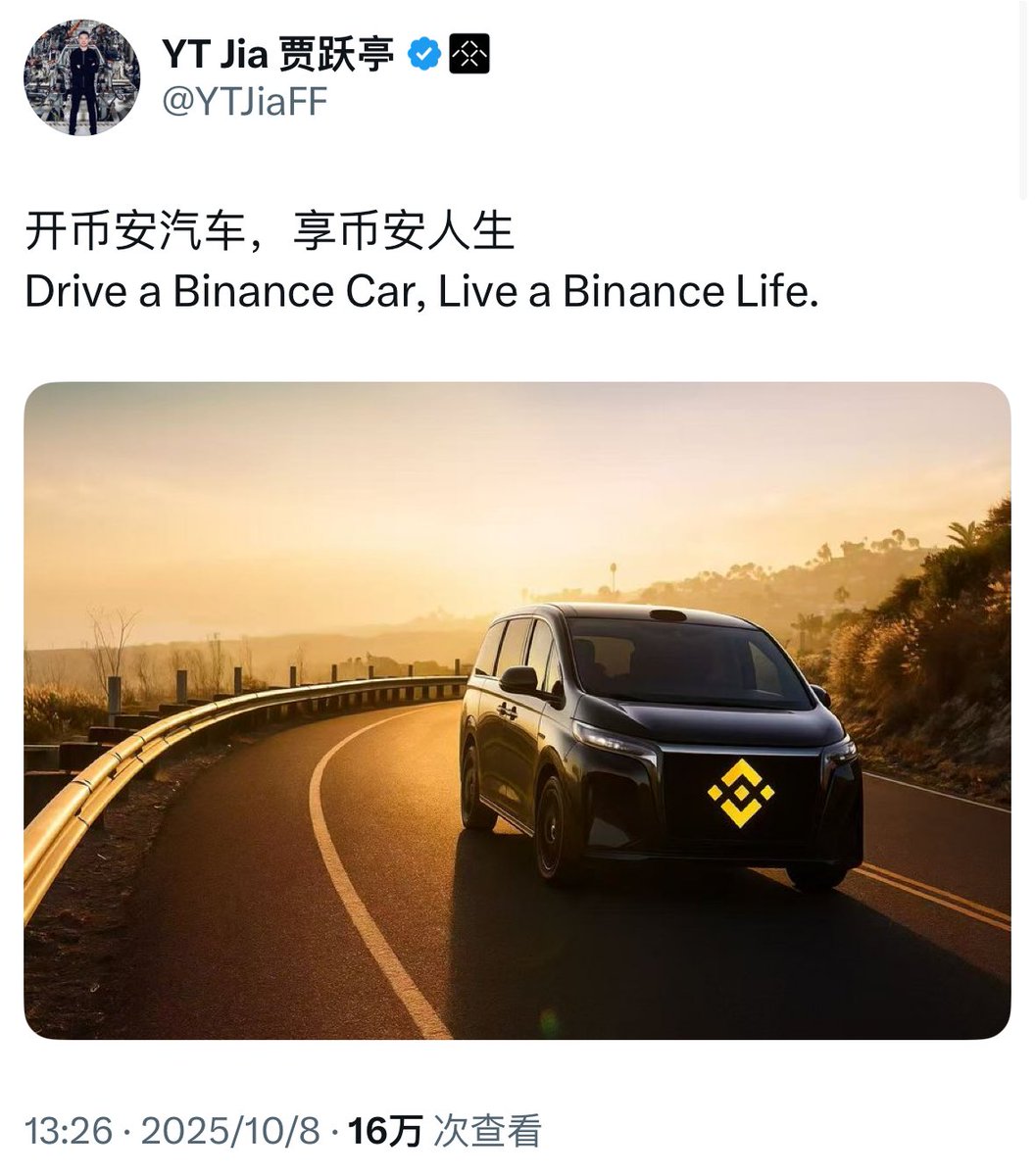Image resolution: width=1035 pixels, height=1176 pixels.
Task: Open the display name YT Jia 贾跃亭
Action: [x=278, y=56]
